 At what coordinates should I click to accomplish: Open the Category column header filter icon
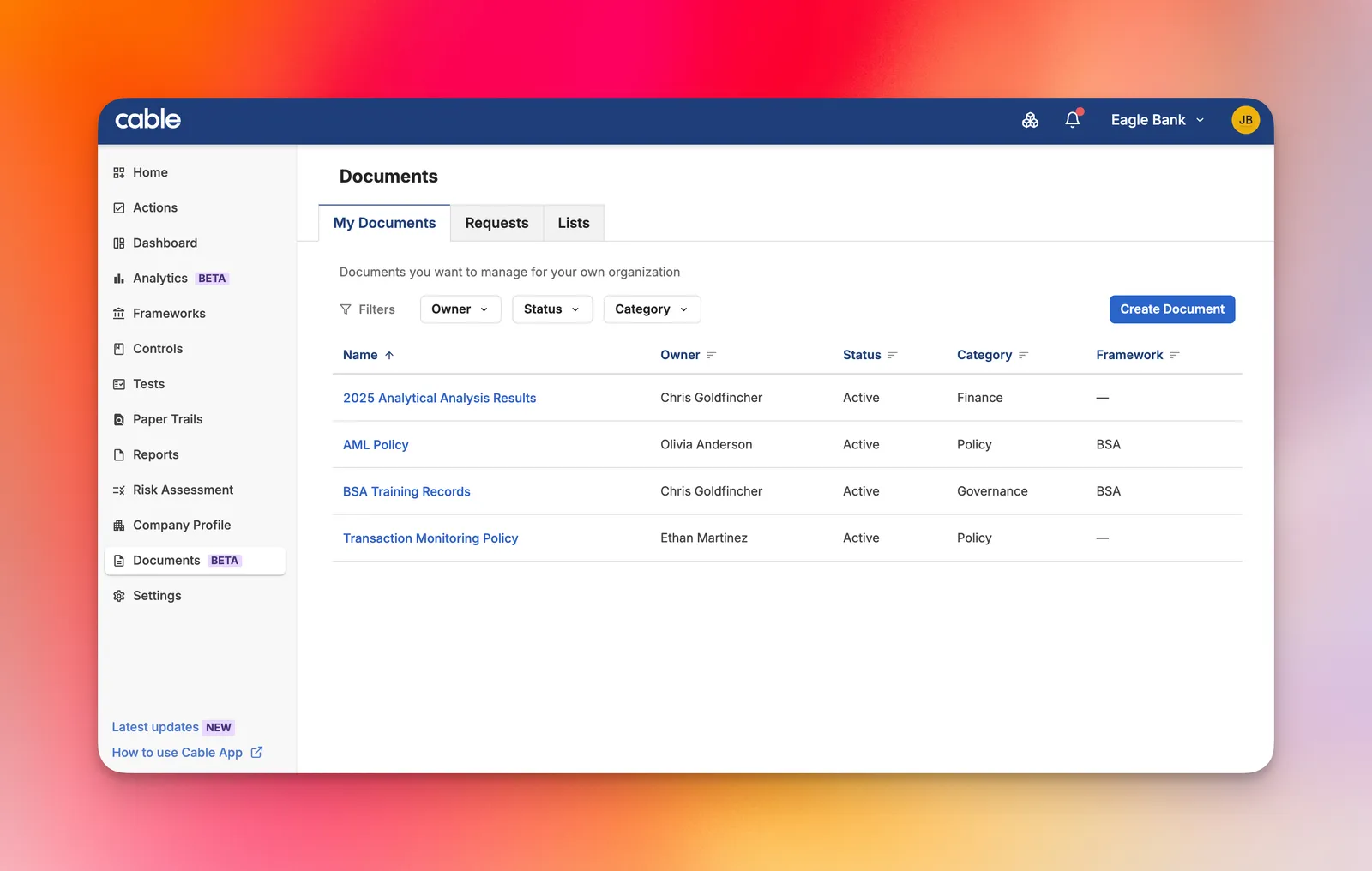[x=1023, y=355]
